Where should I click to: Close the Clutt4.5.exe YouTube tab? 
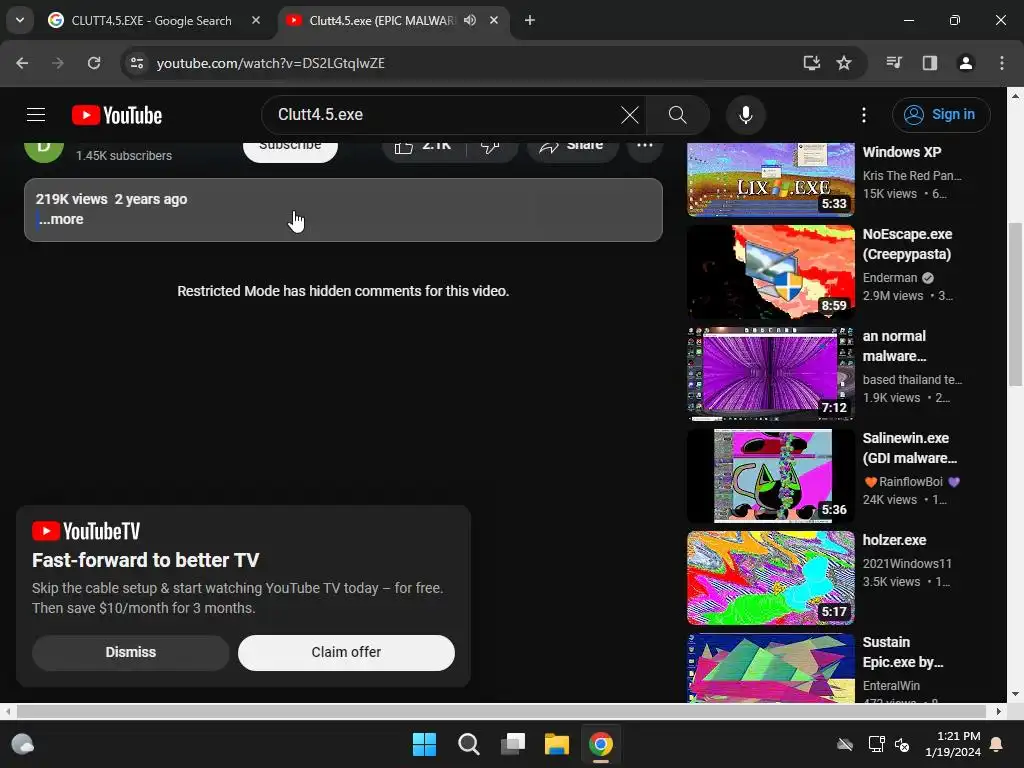pos(494,20)
